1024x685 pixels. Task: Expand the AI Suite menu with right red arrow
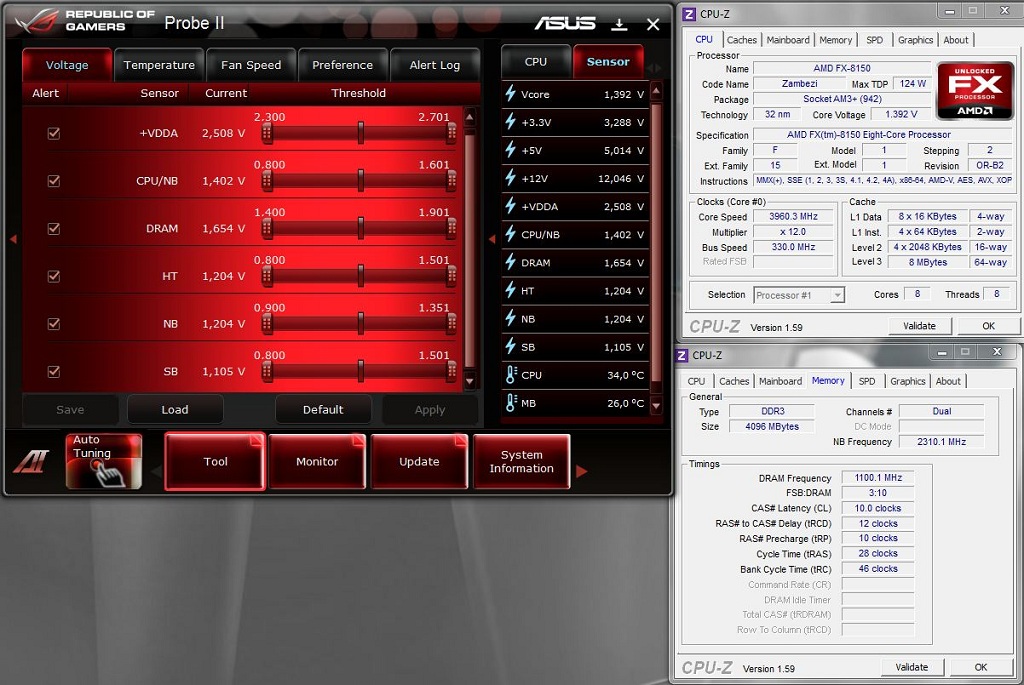click(581, 471)
